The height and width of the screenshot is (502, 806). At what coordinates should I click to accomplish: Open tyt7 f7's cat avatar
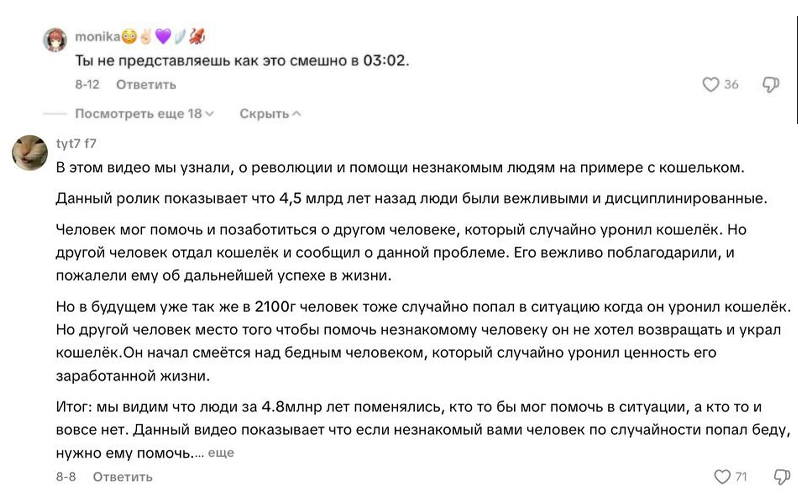(30, 153)
